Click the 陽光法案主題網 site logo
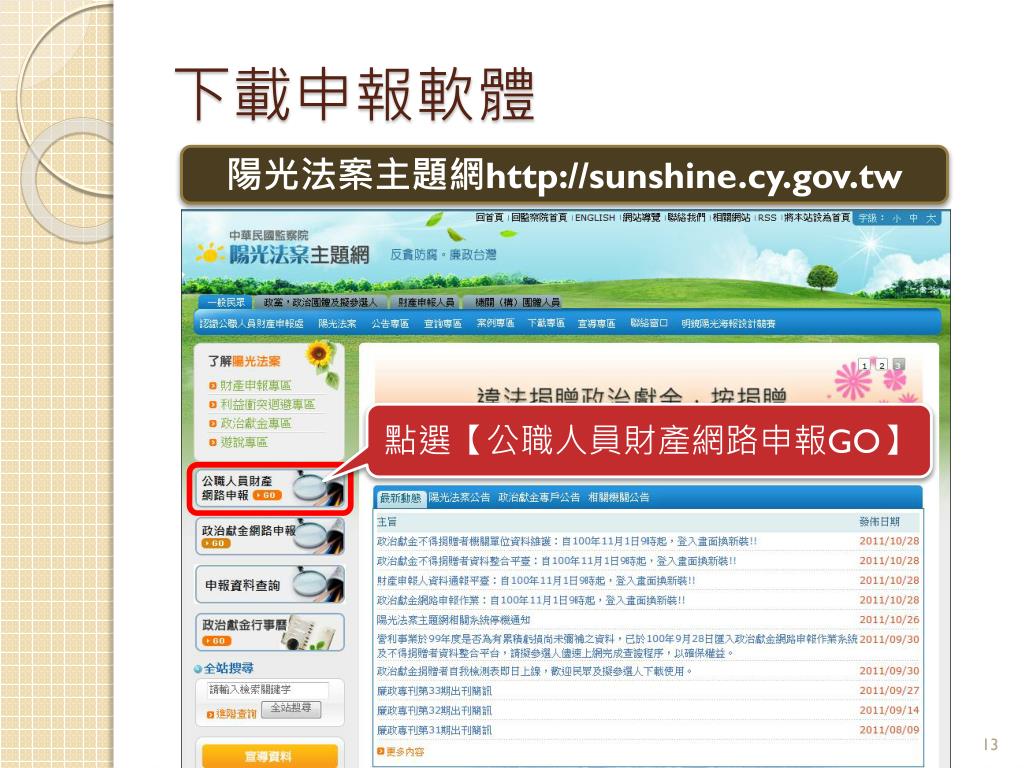Image resolution: width=1024 pixels, height=768 pixels. click(283, 248)
